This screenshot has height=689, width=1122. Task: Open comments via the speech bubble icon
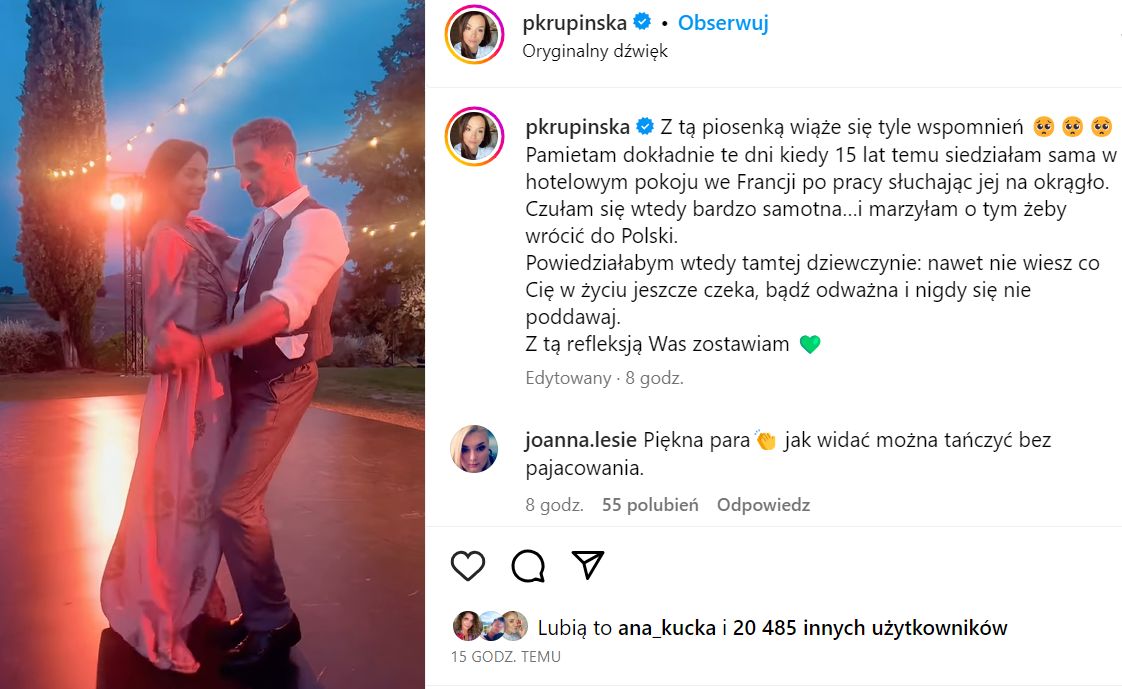(x=528, y=566)
